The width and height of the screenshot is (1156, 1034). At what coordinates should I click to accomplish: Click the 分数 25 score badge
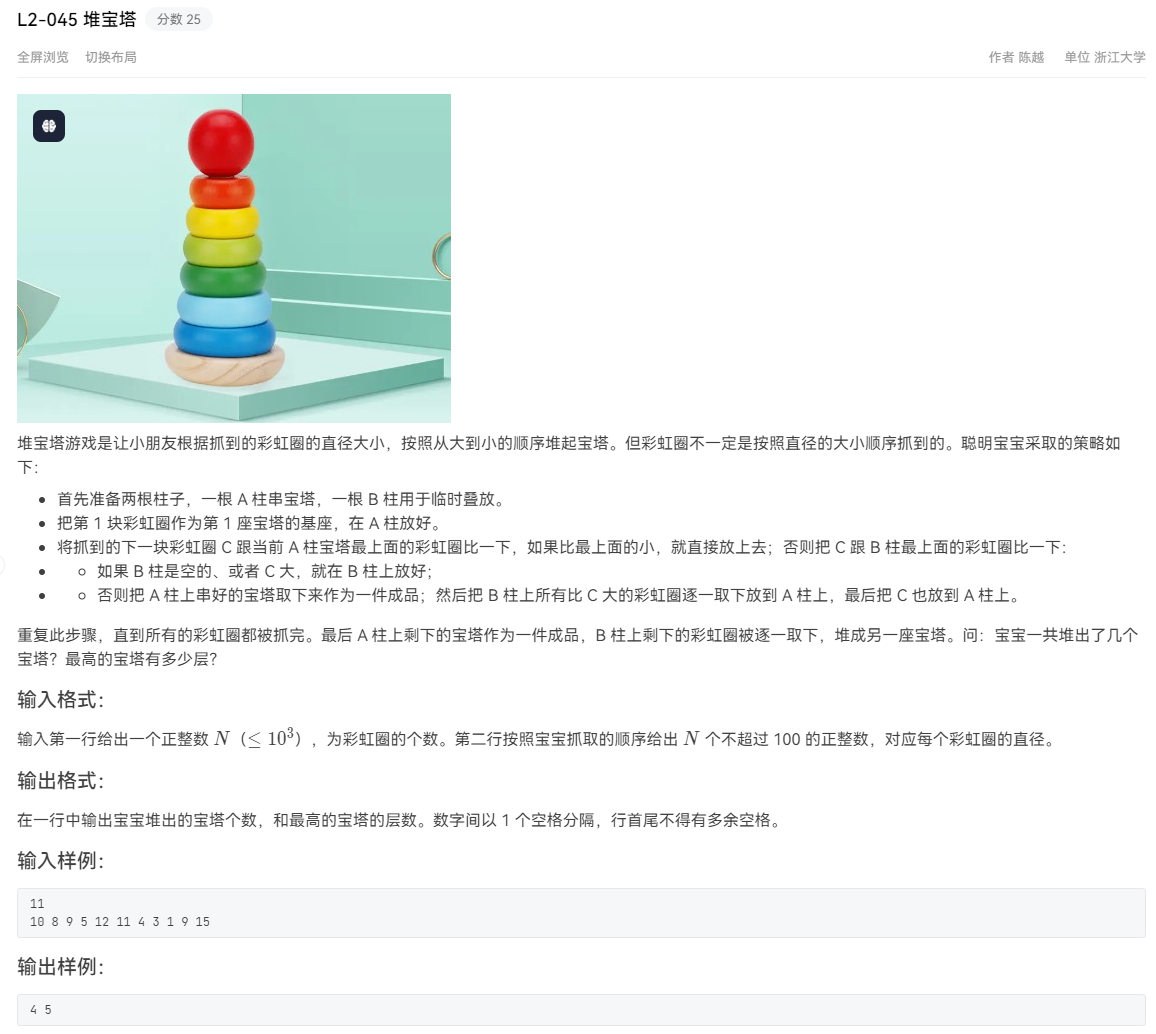(x=178, y=19)
